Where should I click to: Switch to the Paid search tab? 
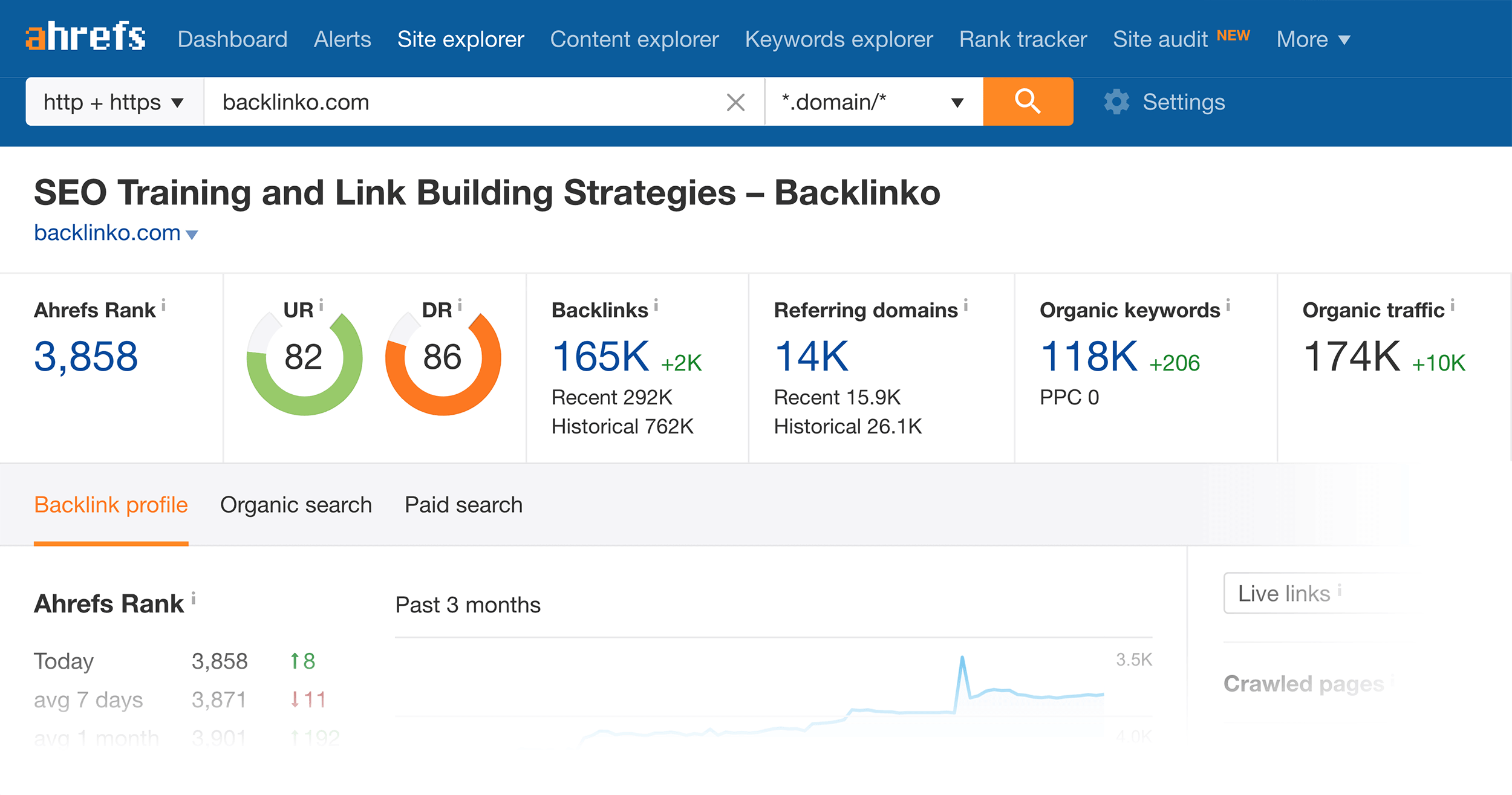click(463, 504)
